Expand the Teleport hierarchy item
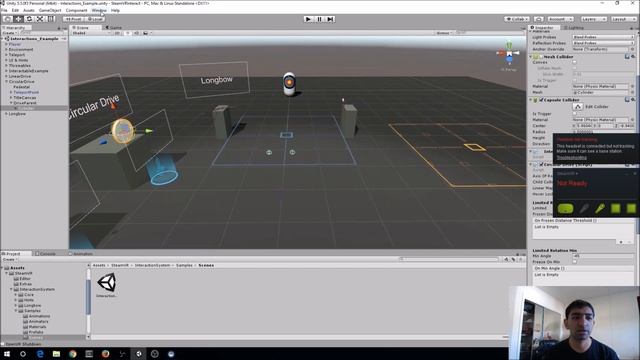Viewport: 640px width, 360px height. point(6,55)
